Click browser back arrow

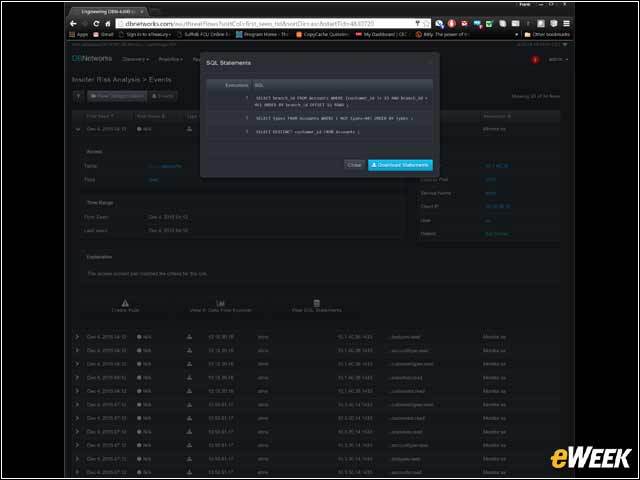coord(73,24)
